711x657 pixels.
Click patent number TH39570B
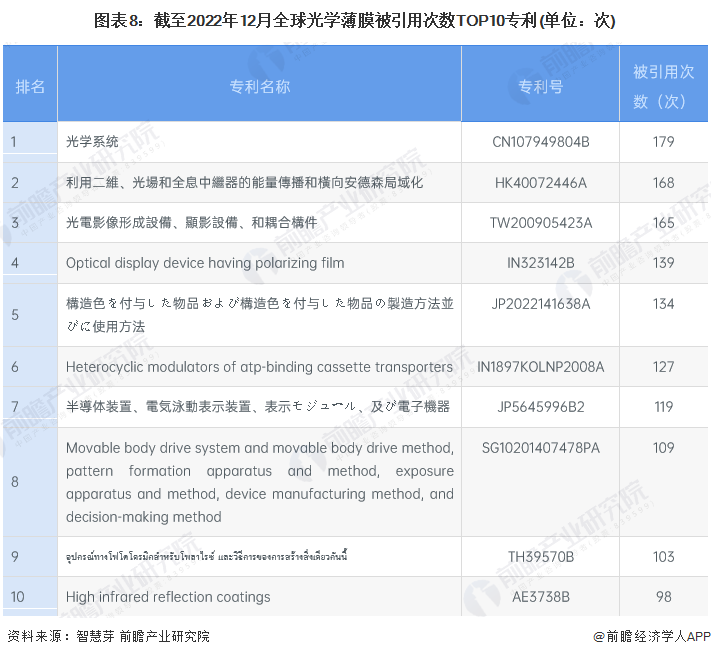click(540, 556)
